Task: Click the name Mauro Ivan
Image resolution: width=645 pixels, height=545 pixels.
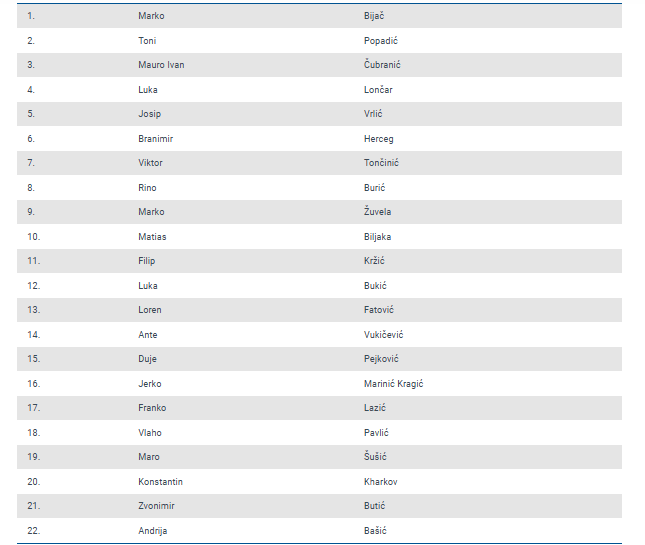Action: (161, 65)
